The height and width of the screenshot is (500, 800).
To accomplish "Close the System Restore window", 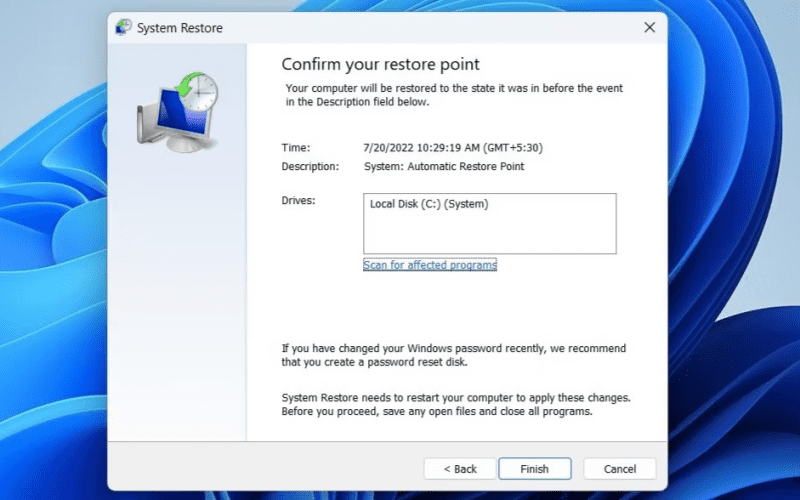I will (649, 28).
